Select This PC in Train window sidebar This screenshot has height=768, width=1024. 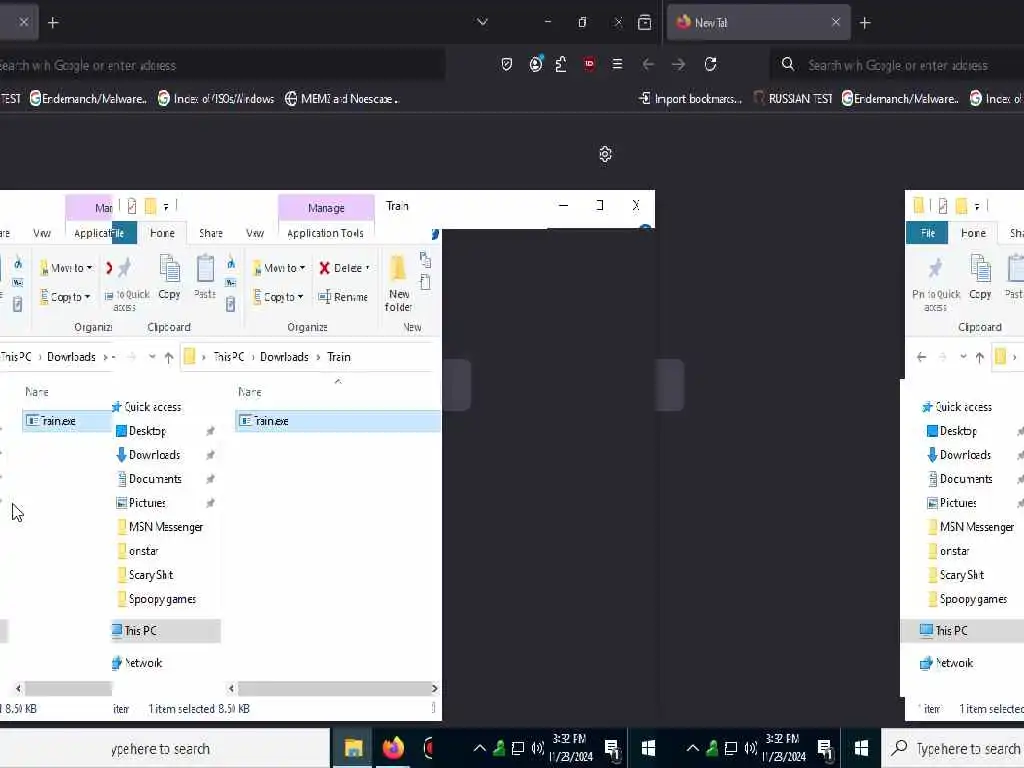(166, 631)
